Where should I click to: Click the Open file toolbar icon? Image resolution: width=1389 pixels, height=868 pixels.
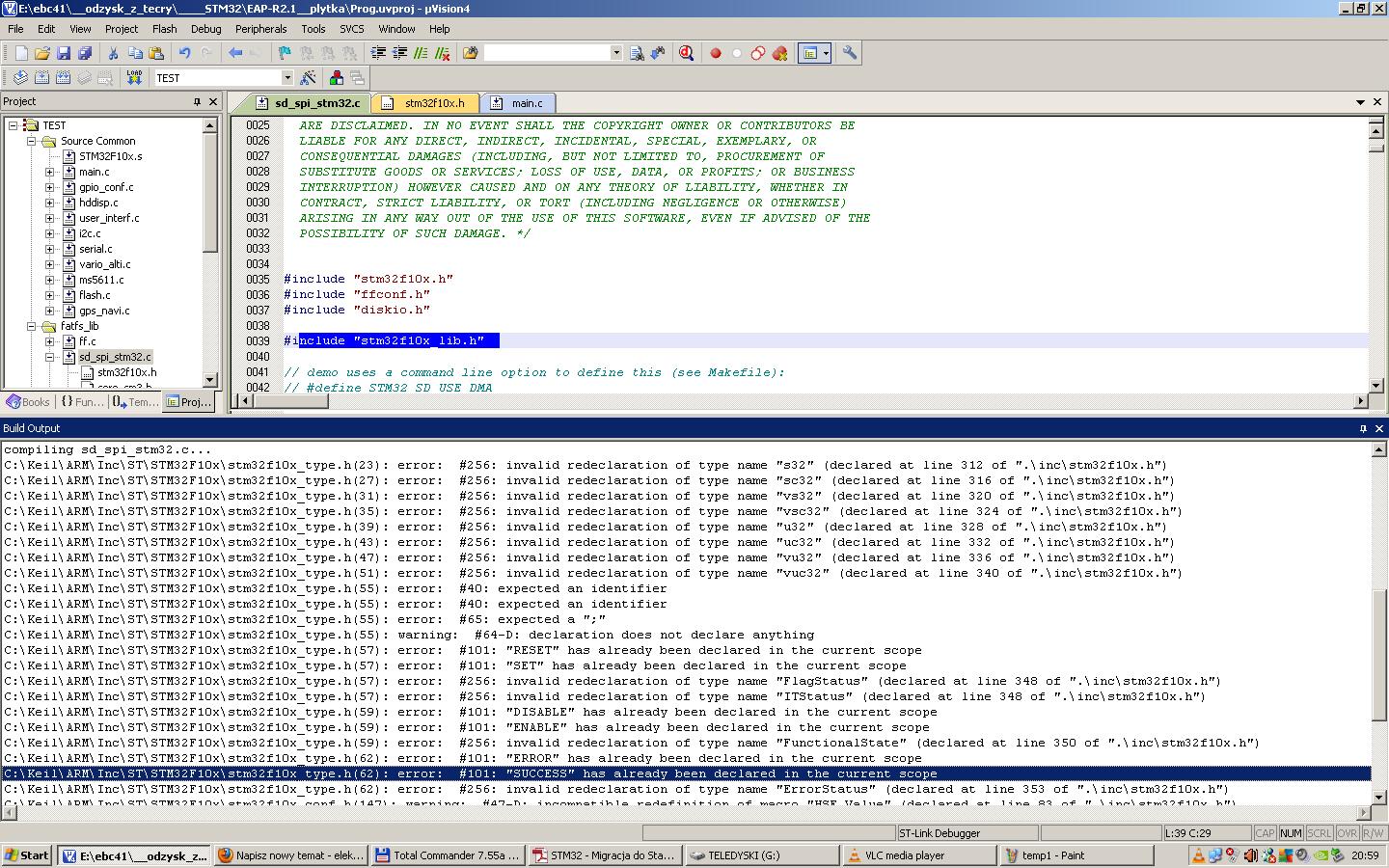tap(42, 53)
